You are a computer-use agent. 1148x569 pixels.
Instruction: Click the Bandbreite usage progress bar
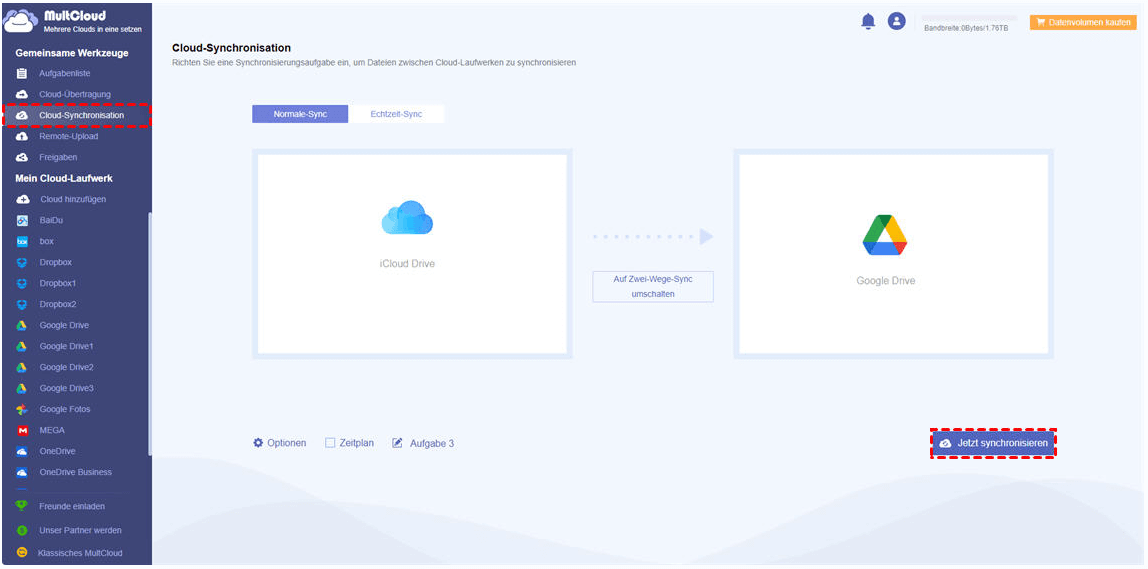point(969,18)
